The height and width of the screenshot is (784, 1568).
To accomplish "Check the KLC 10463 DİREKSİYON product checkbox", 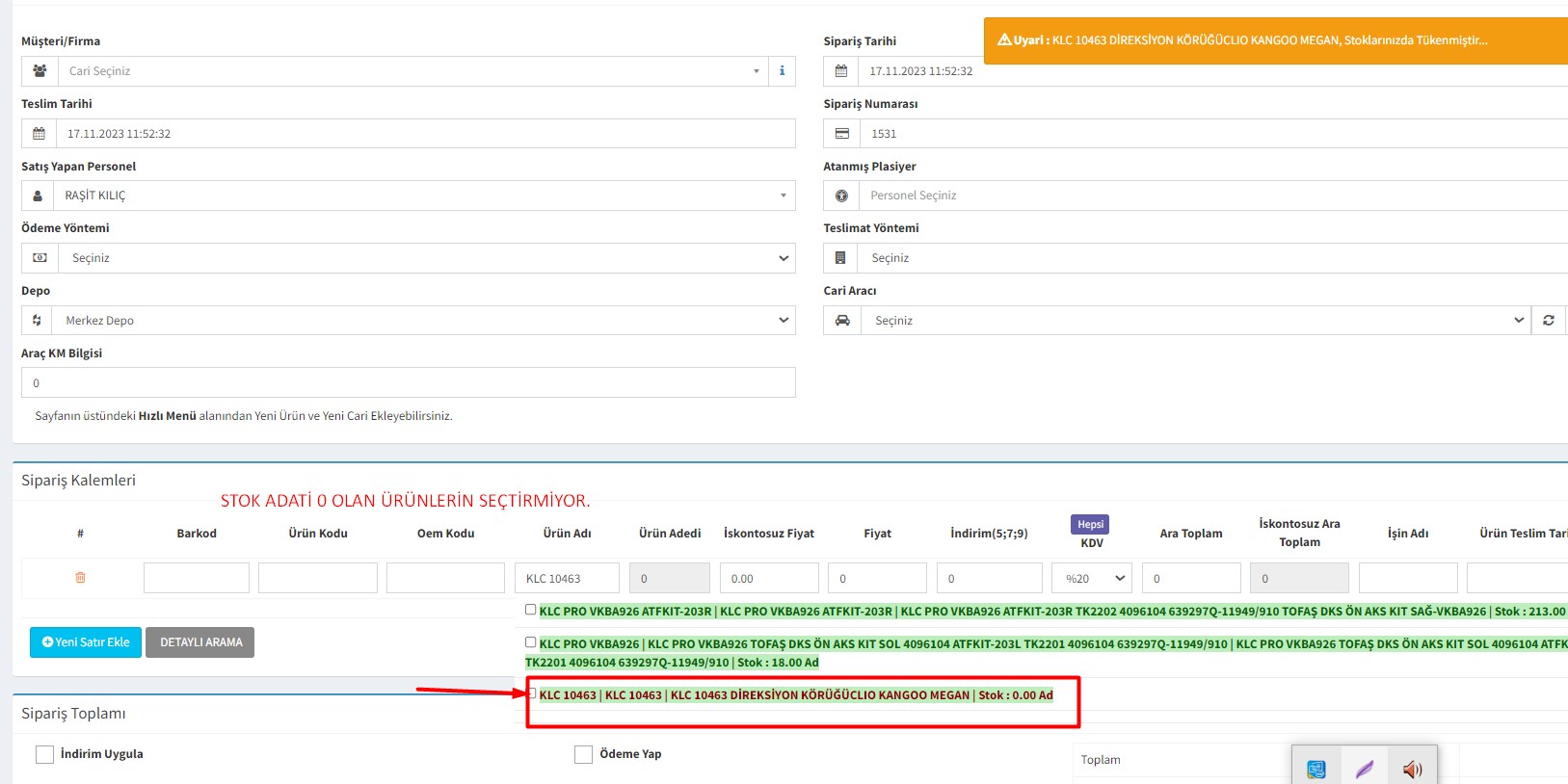I will [x=531, y=693].
